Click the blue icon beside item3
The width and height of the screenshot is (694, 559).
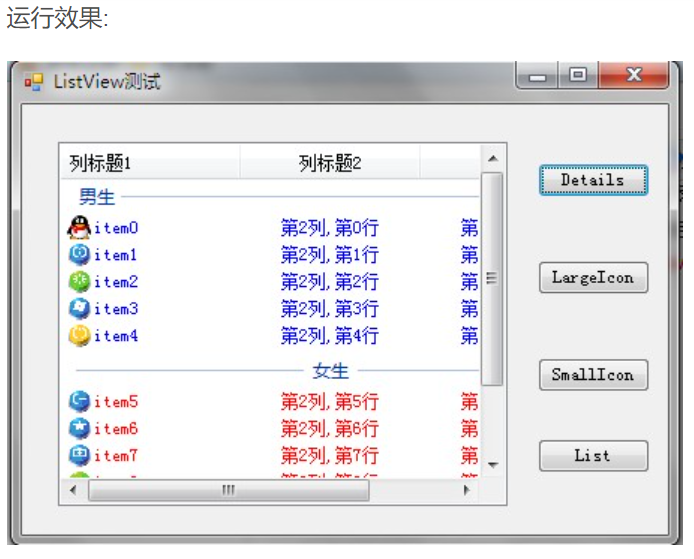(79, 308)
